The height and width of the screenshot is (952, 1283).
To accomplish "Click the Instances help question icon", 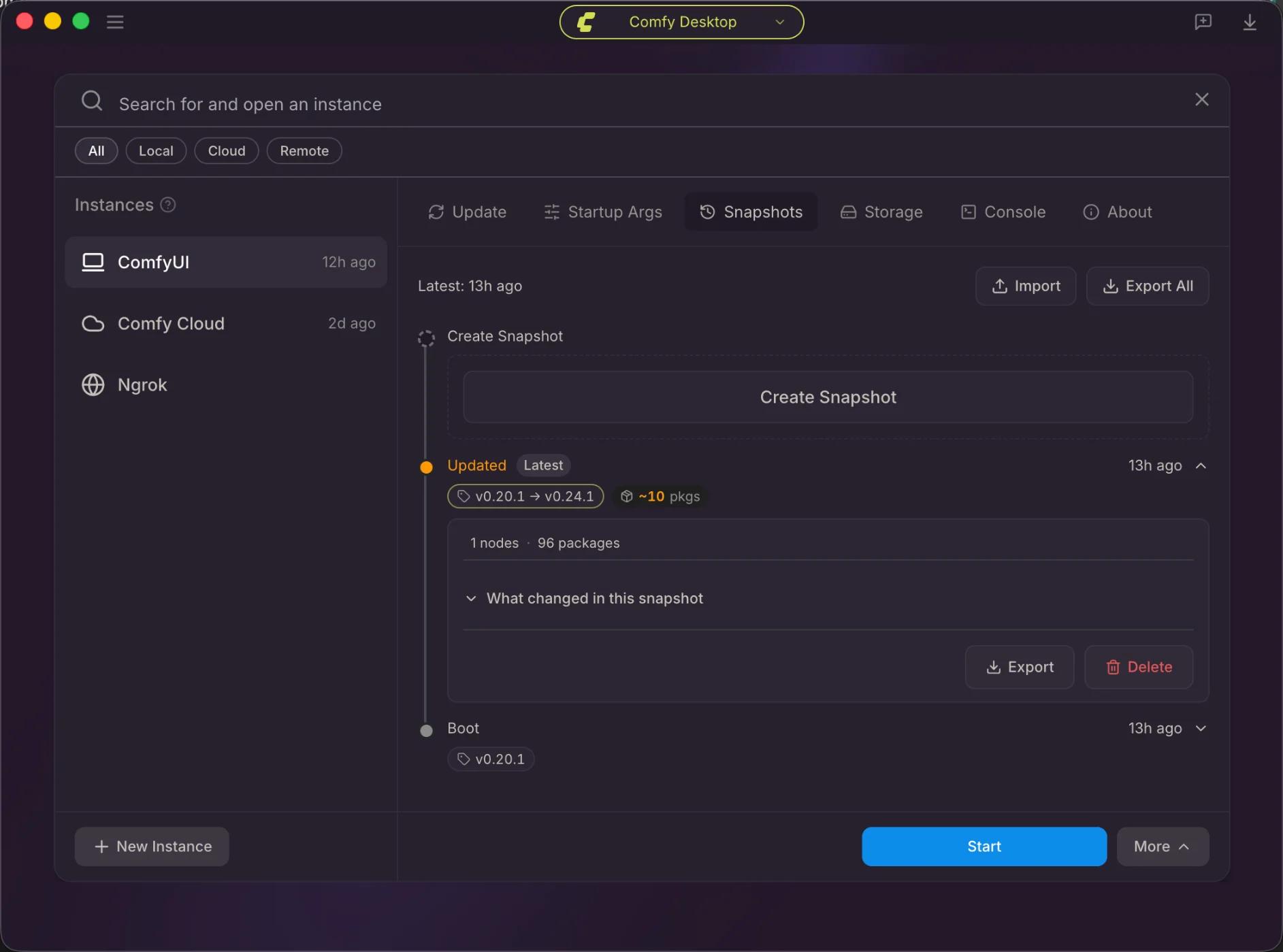I will click(168, 205).
